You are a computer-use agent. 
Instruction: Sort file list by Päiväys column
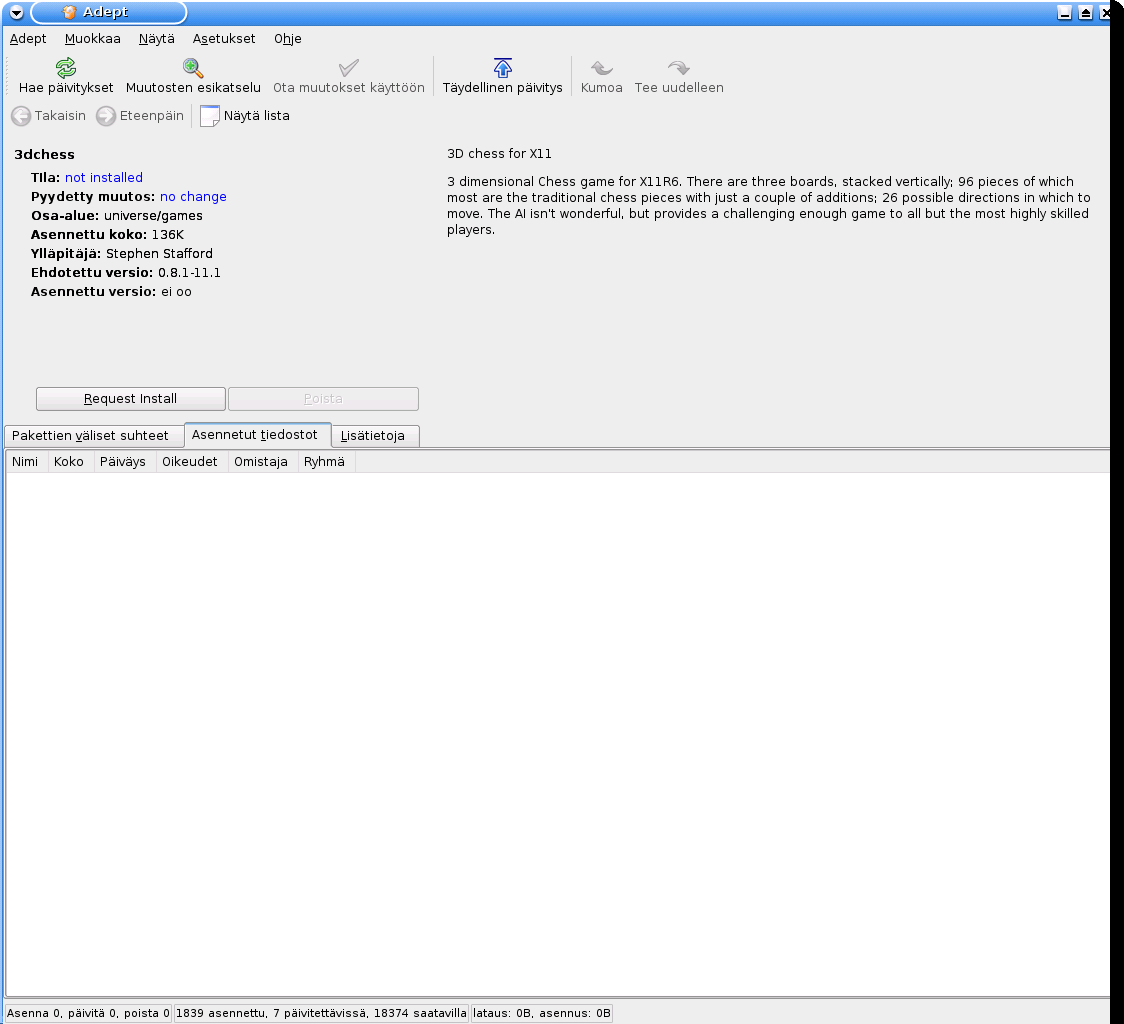123,462
